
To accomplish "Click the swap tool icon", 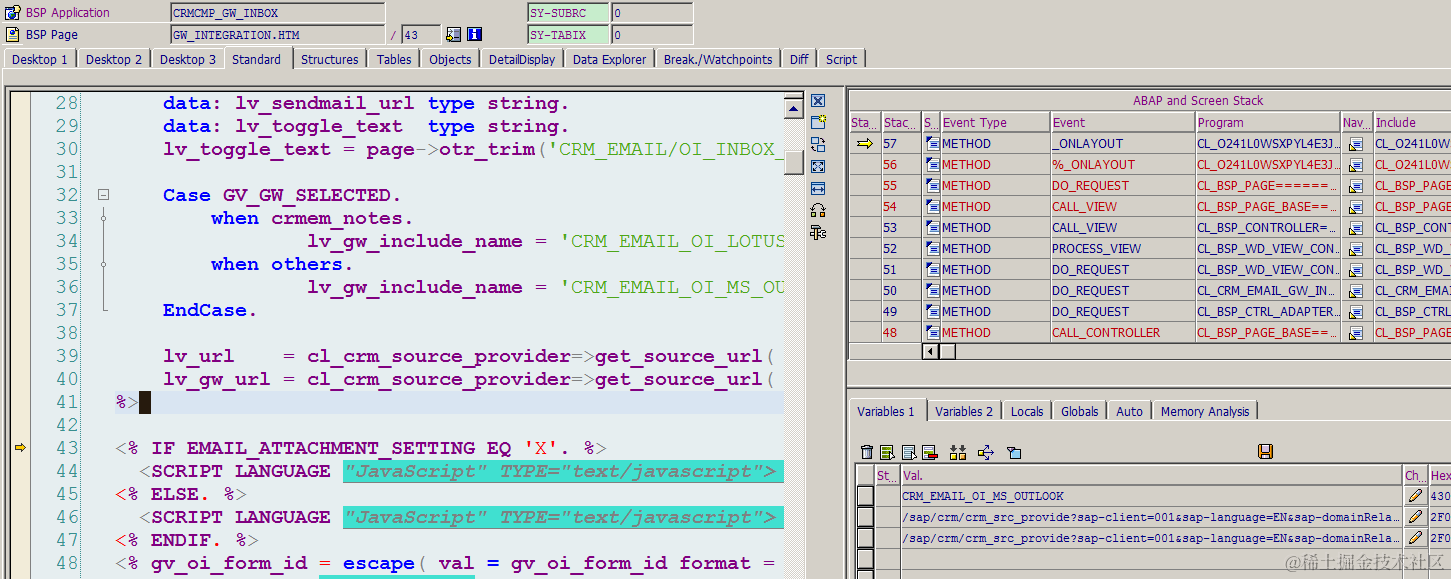I will [x=818, y=144].
